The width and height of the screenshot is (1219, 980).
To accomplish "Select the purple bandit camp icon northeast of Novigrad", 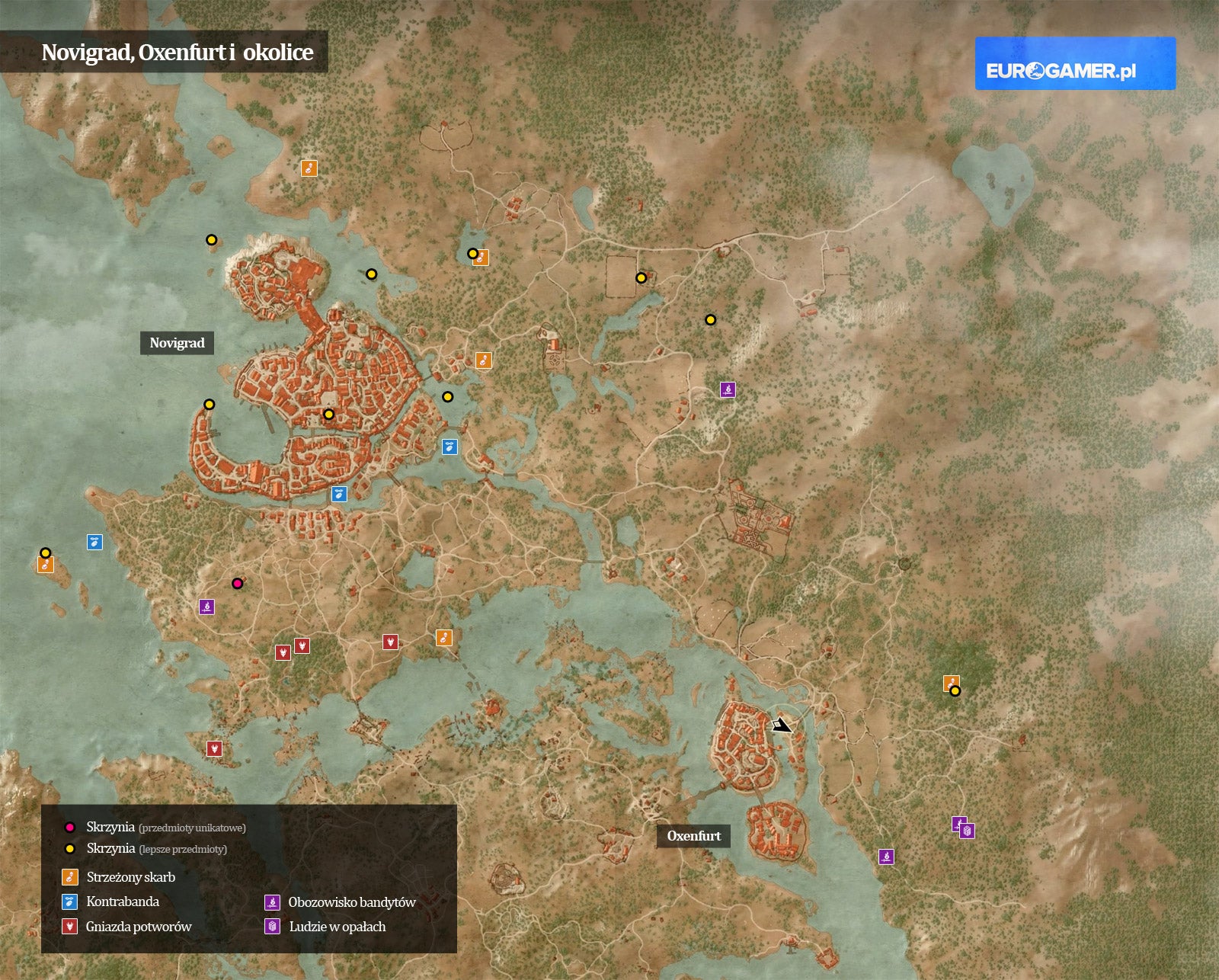I will coord(728,390).
